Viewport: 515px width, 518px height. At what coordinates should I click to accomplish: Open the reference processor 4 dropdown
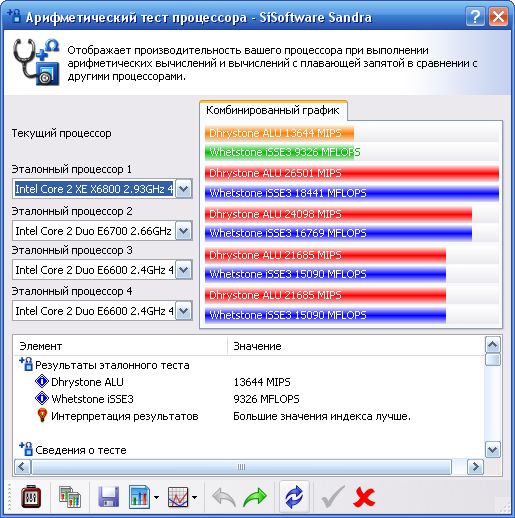(x=184, y=311)
